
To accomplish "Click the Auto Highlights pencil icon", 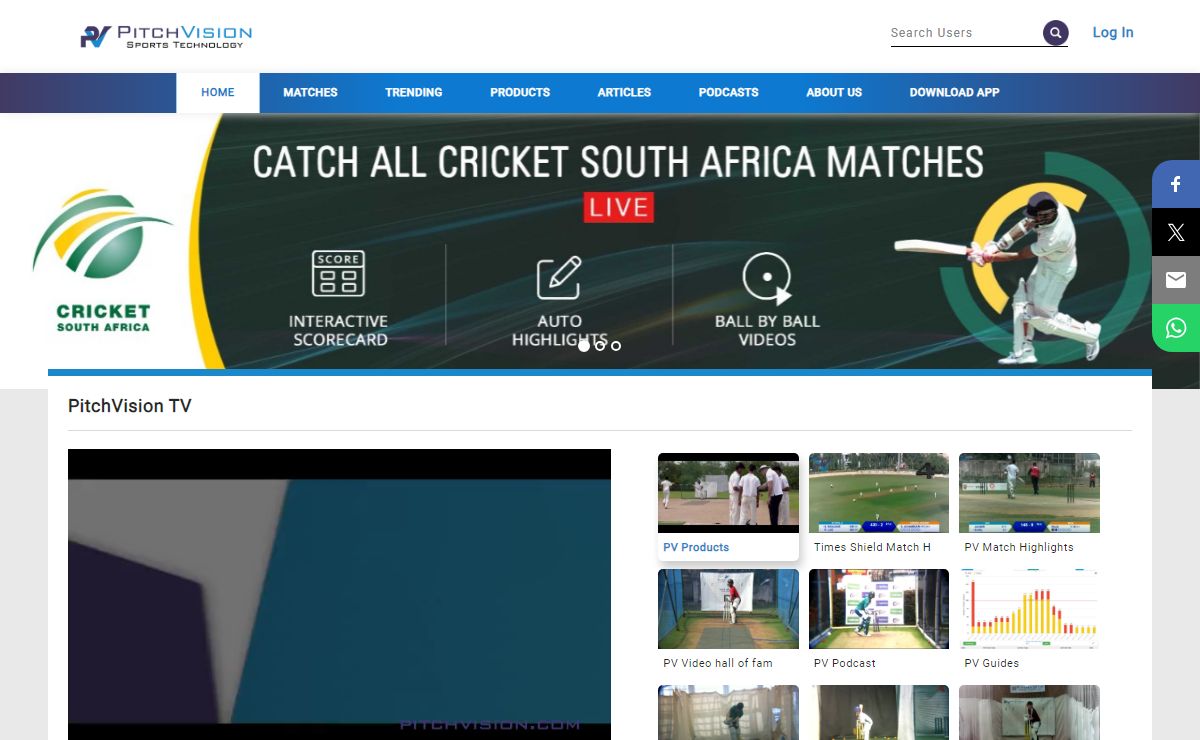I will tap(559, 278).
